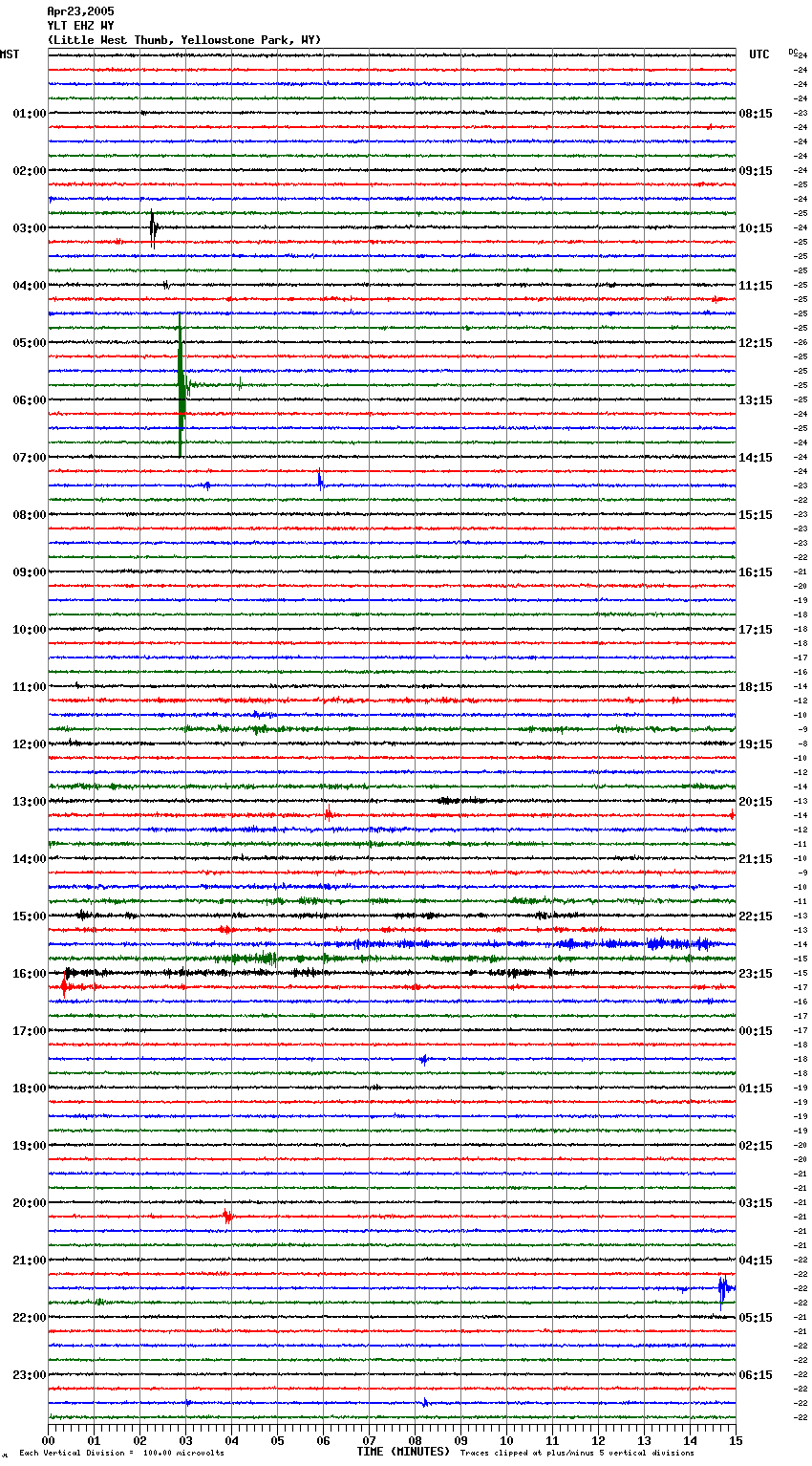The image size is (812, 1466).
Task: Click the 15 minute axis tick label
Action: click(x=736, y=1440)
